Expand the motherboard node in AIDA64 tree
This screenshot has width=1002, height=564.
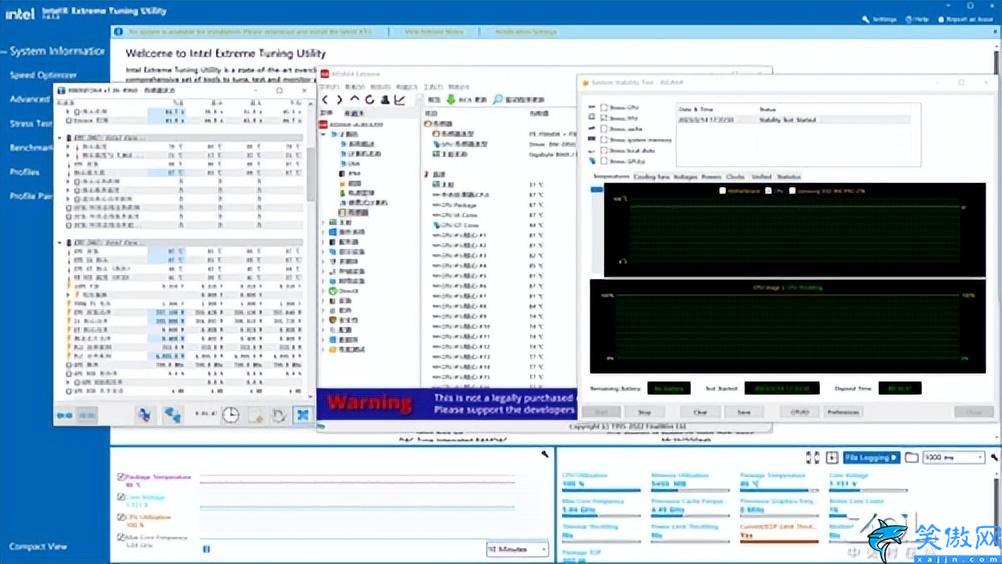pos(324,222)
